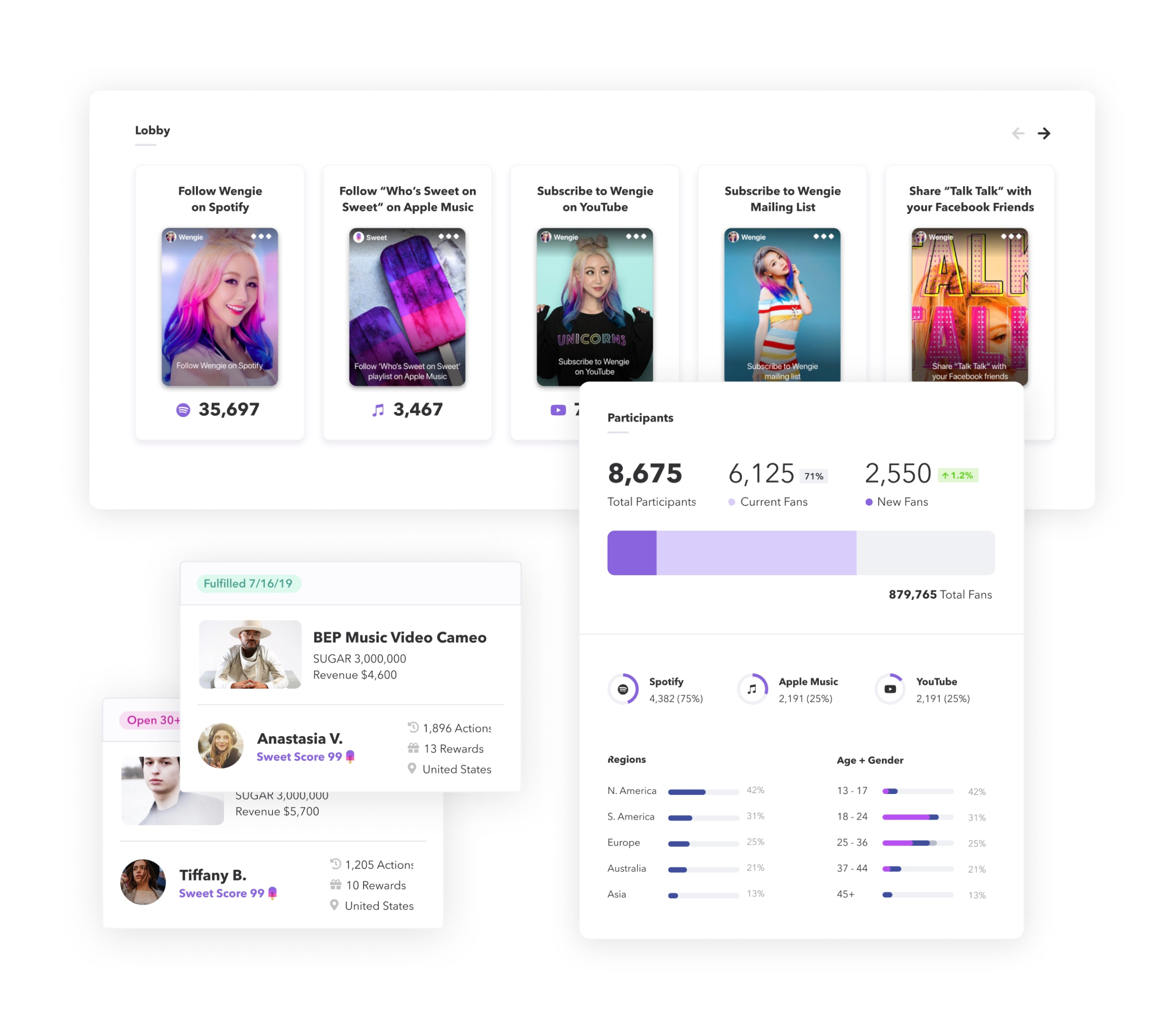Click the music note icon beside 3,467
Screen dimensions: 1176x1033
click(x=378, y=410)
